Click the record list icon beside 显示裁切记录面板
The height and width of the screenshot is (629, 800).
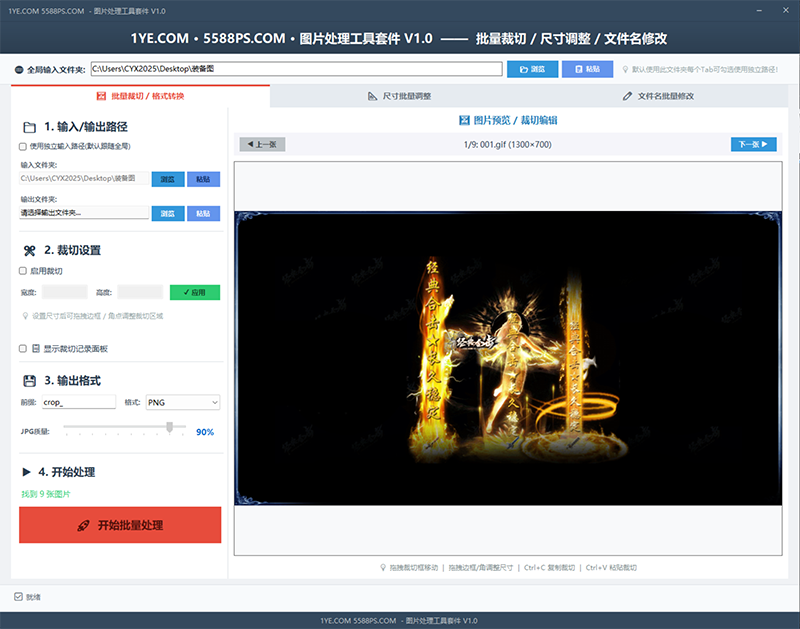coord(36,348)
